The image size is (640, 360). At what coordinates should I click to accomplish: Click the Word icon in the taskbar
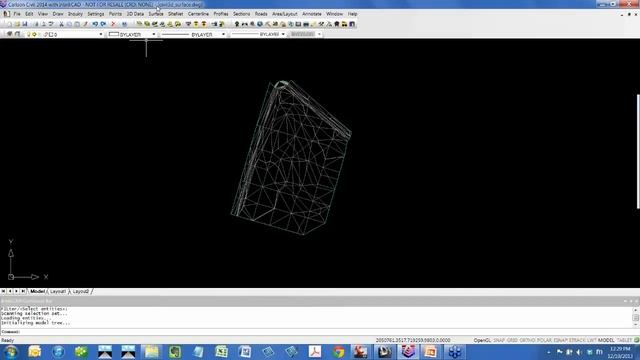point(245,351)
